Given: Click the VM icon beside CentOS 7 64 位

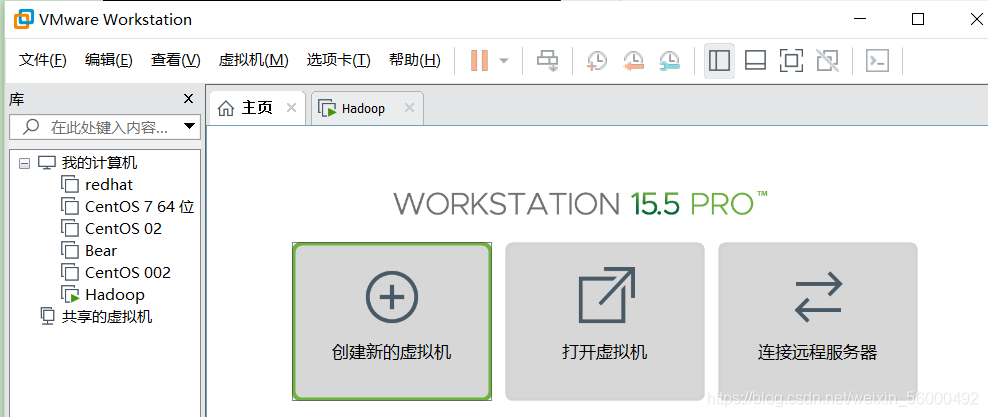Looking at the screenshot, I should coord(69,207).
